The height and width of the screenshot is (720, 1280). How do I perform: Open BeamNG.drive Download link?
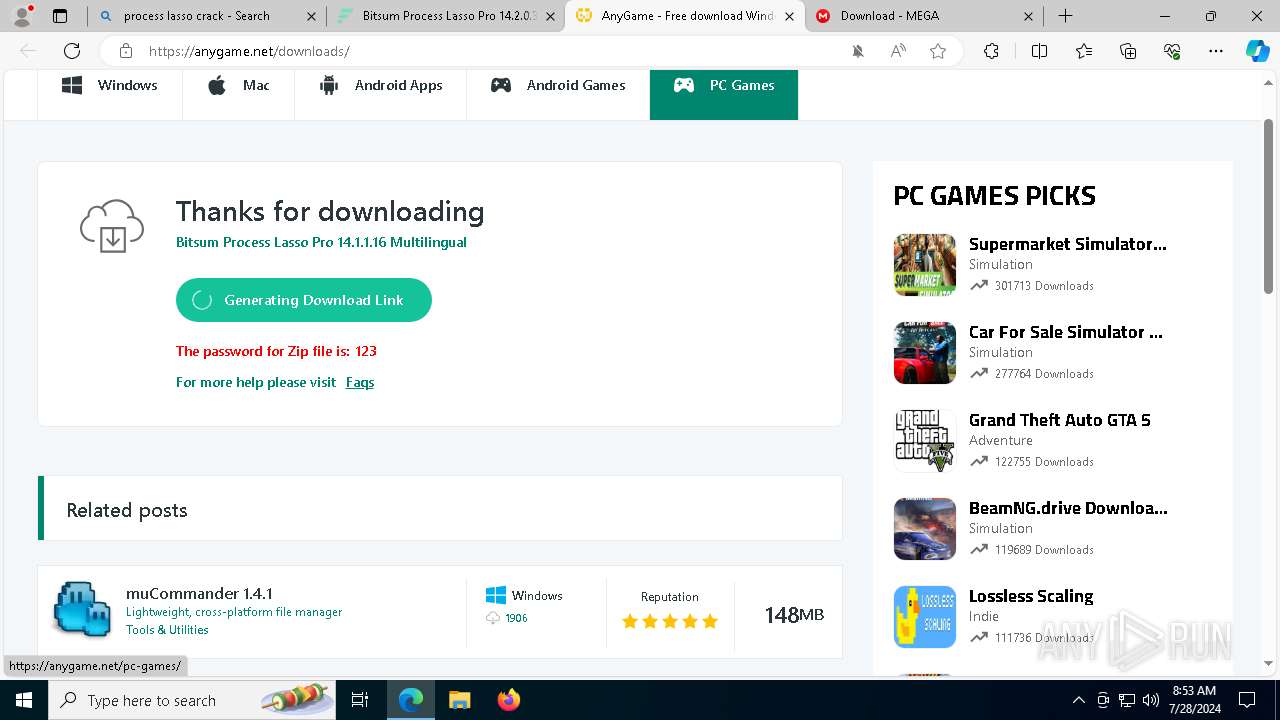pyautogui.click(x=1068, y=508)
